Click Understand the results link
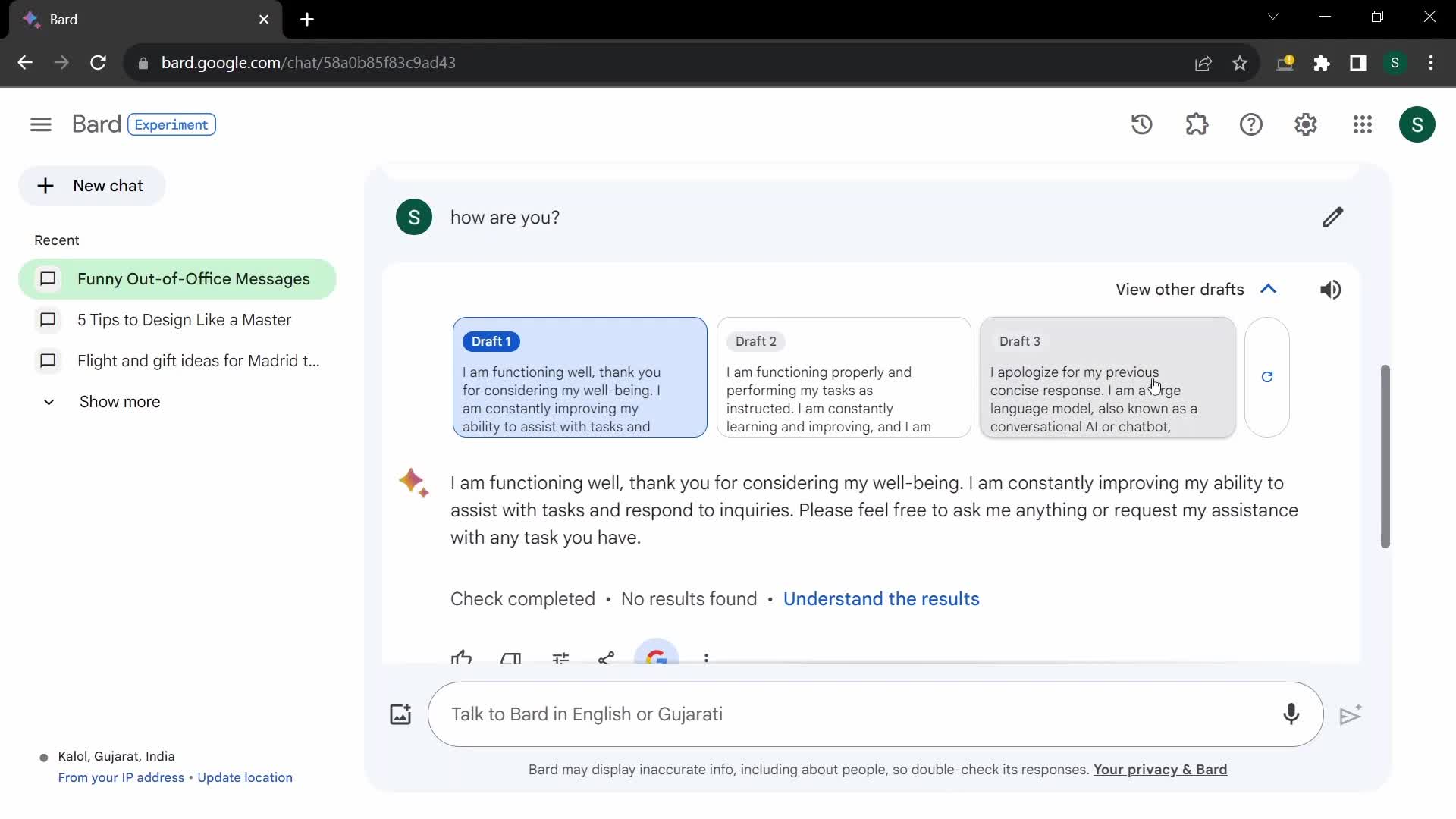This screenshot has width=1456, height=819. [881, 598]
